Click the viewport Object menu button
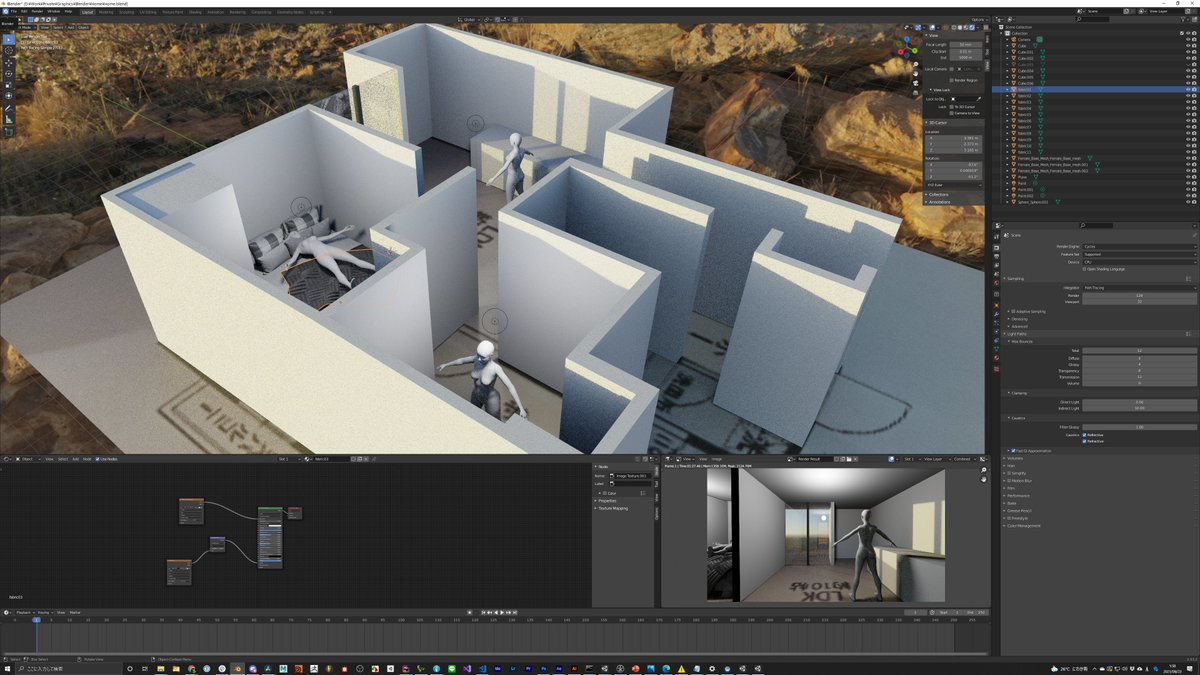 tap(83, 27)
